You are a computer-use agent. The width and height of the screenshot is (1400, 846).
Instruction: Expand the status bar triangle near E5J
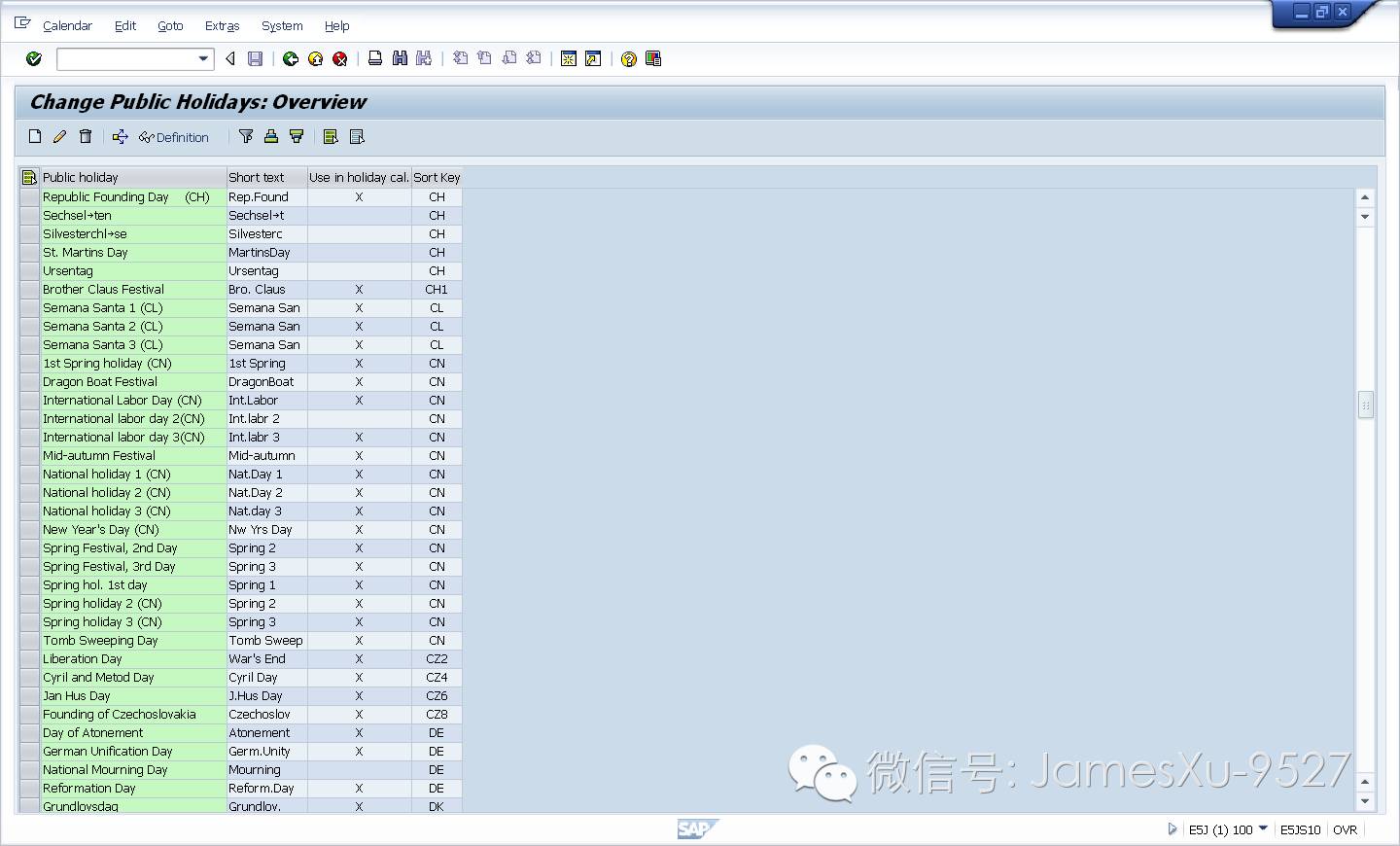1172,829
